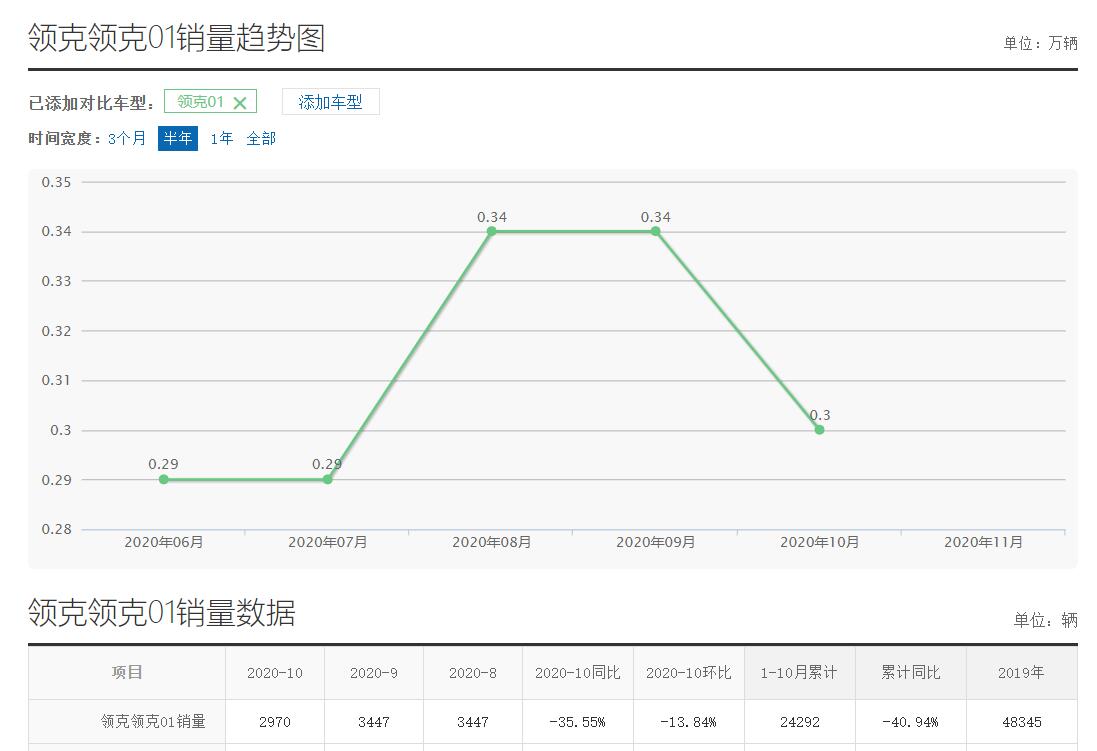Screen dimensions: 1097x751
Task: Click the 项目 table header
Action: pyautogui.click(x=127, y=673)
